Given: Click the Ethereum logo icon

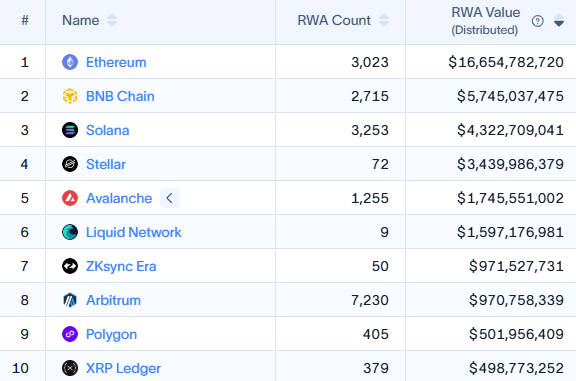Looking at the screenshot, I should click(70, 62).
